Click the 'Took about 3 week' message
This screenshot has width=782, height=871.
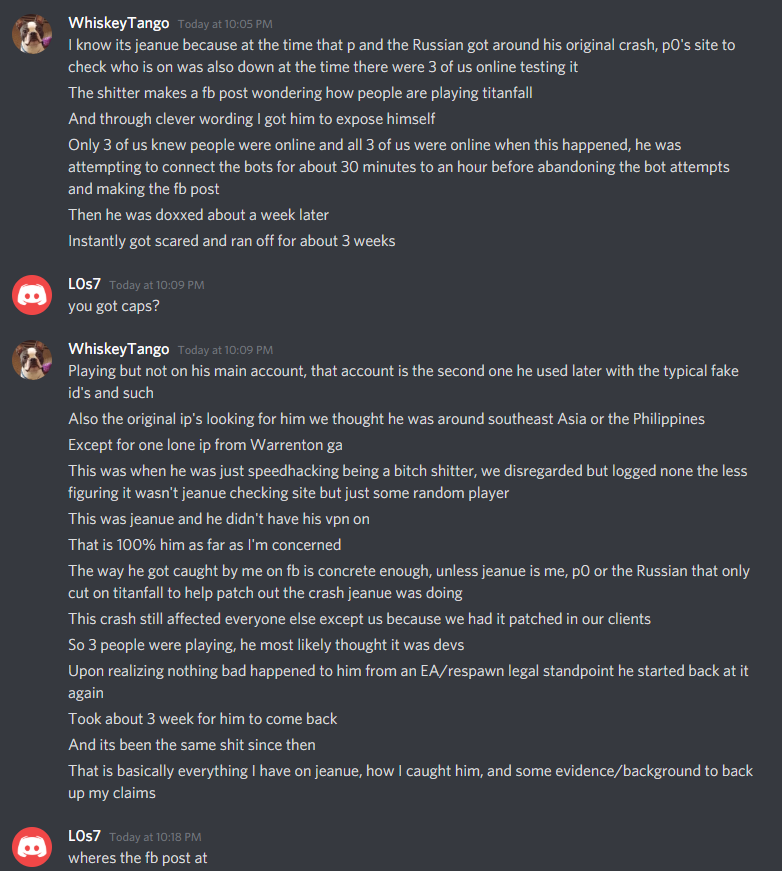click(x=202, y=719)
